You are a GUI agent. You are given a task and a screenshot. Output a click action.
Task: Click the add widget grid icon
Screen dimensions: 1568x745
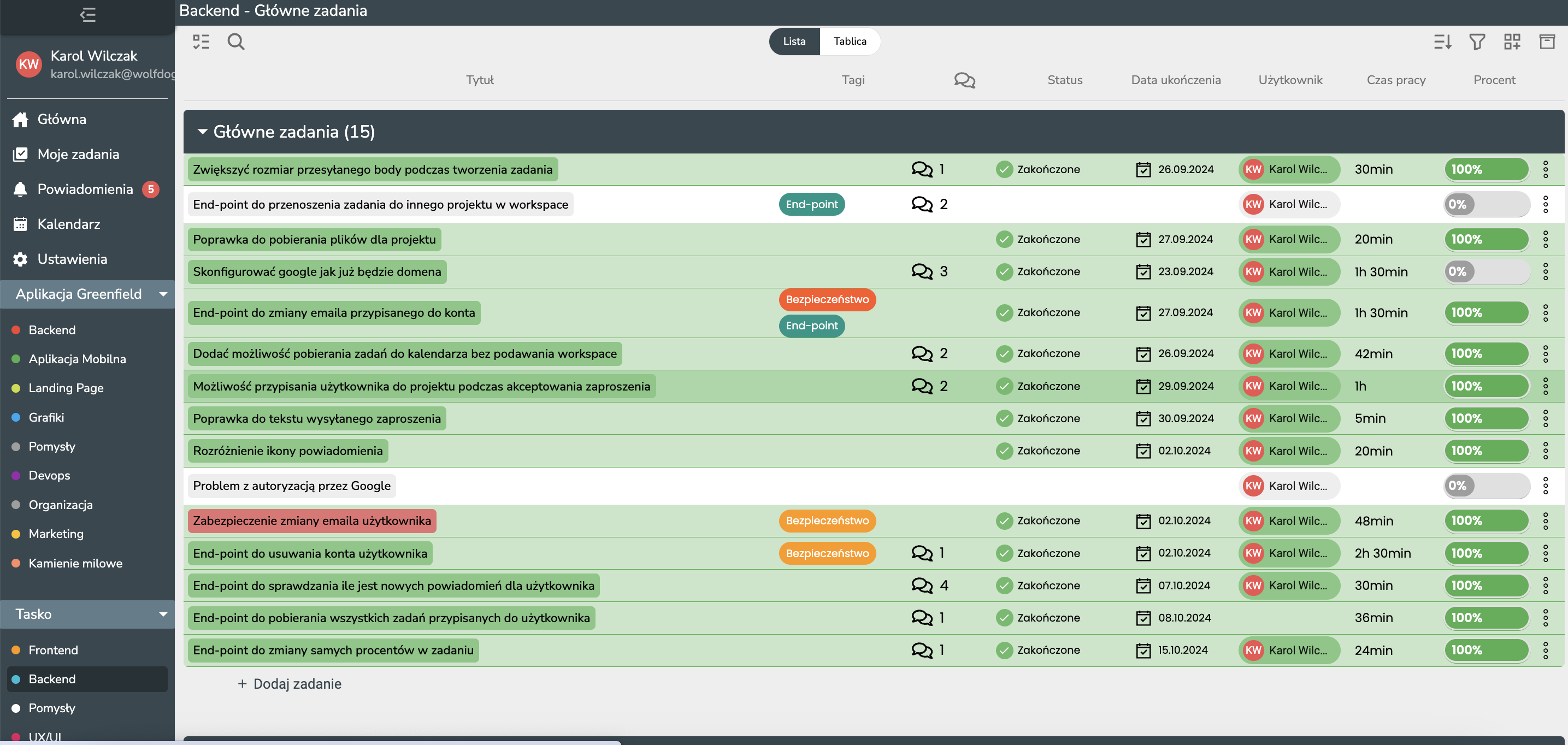click(1512, 42)
